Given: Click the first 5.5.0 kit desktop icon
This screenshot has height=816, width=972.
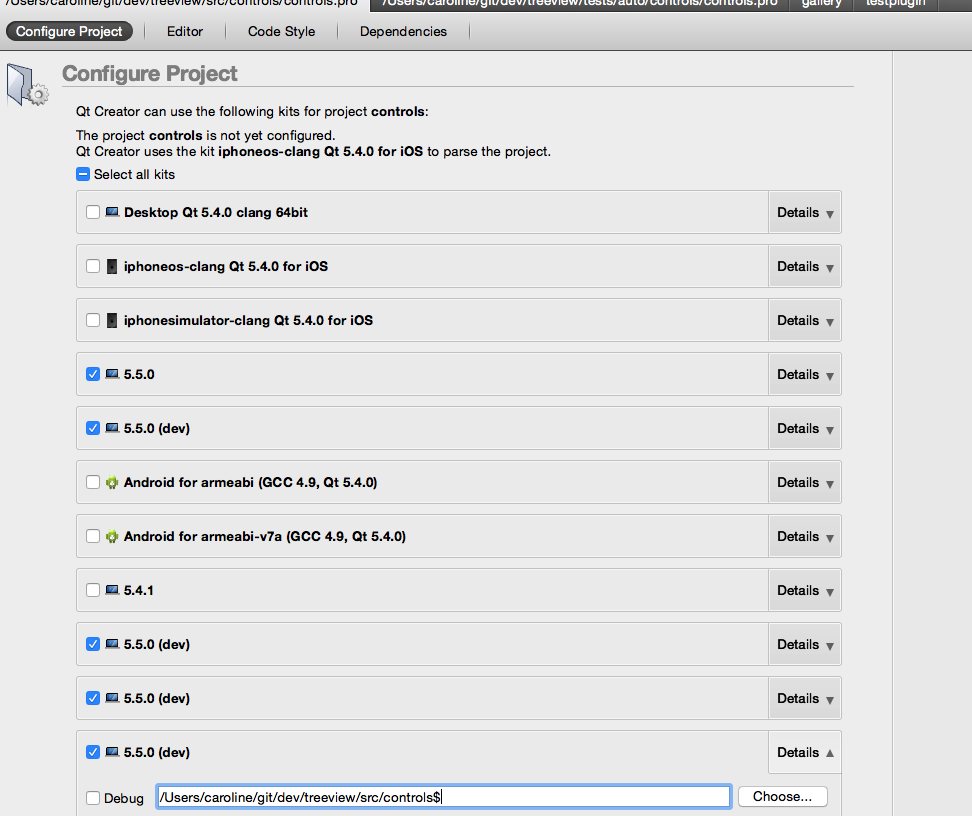Looking at the screenshot, I should [112, 375].
